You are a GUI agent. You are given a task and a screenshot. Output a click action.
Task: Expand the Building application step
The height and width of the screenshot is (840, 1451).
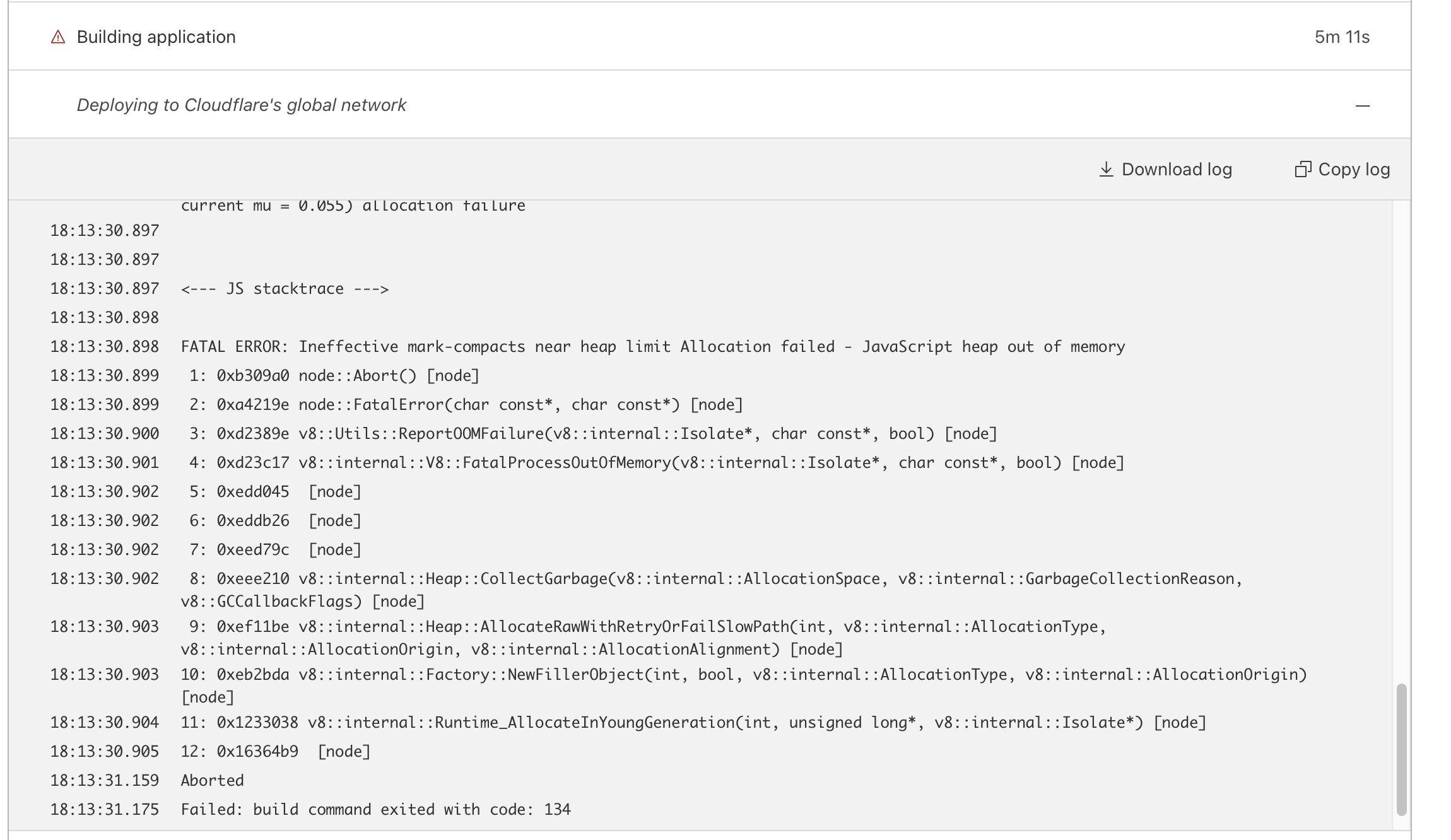pos(156,37)
